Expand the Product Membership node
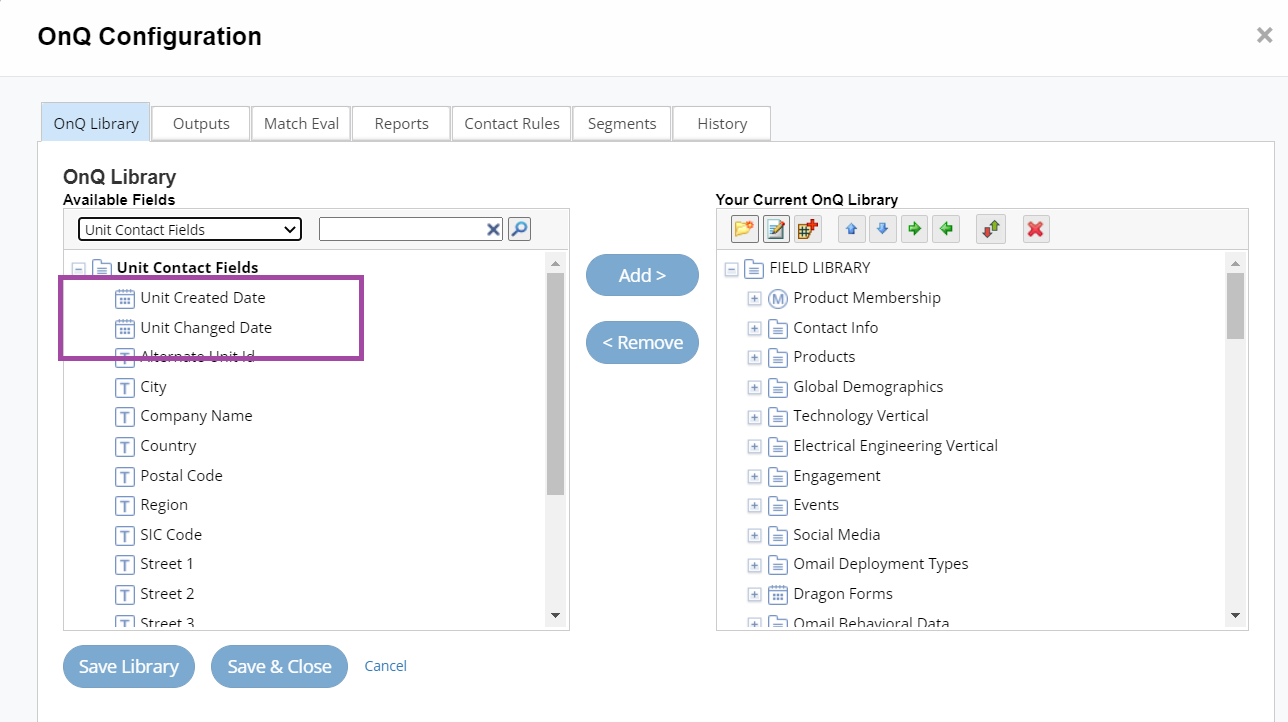The image size is (1288, 722). [x=755, y=298]
